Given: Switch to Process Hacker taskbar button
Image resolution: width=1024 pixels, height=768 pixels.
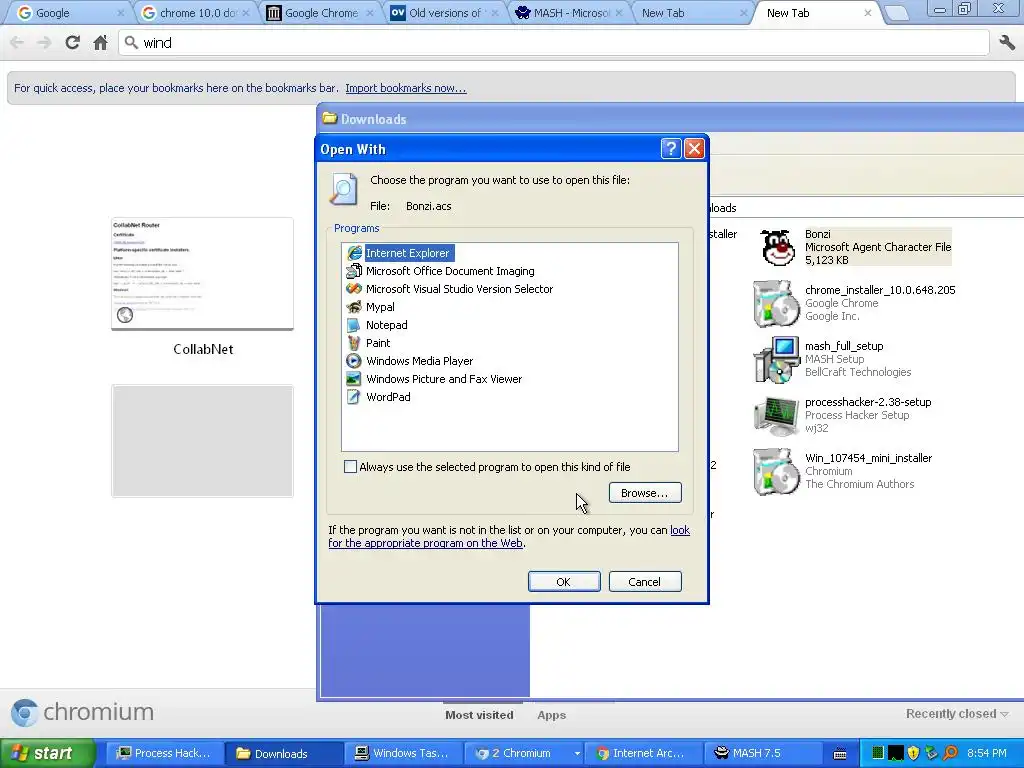Looking at the screenshot, I should [x=165, y=753].
